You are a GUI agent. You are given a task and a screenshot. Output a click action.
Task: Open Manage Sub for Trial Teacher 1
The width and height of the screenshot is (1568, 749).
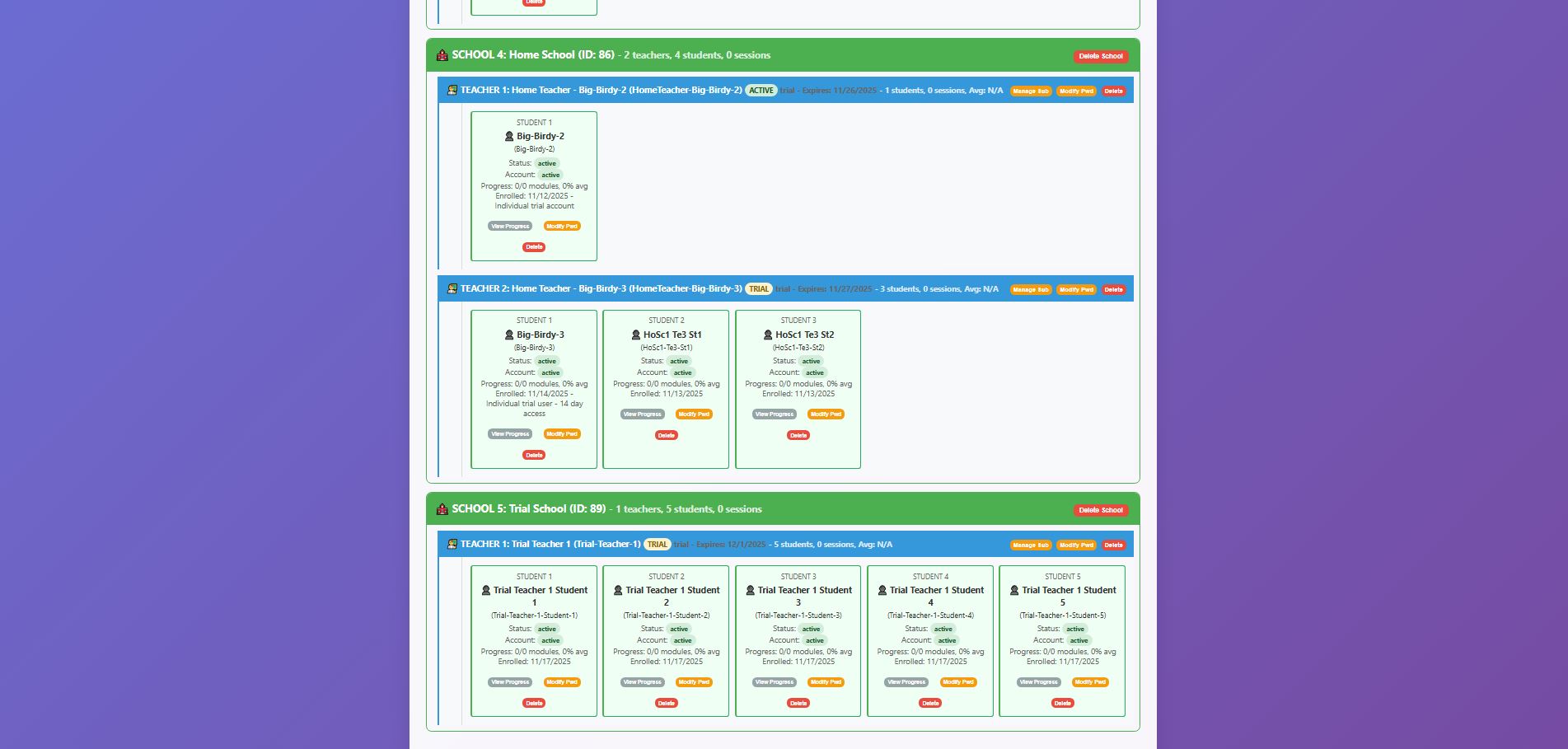[x=1031, y=545]
